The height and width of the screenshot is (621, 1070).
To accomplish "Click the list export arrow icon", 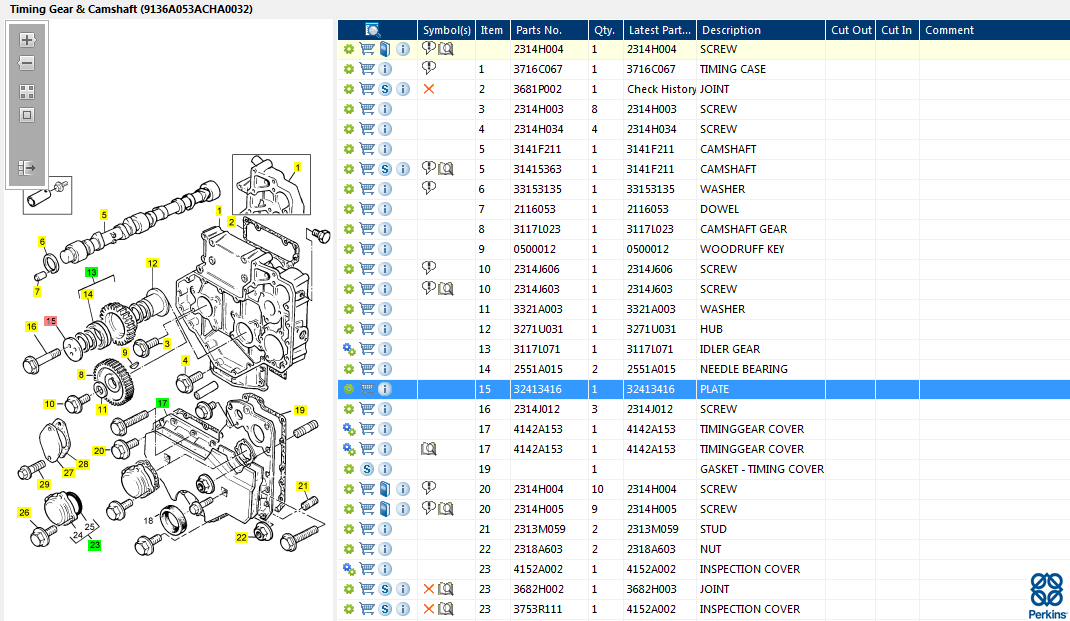I will 27,168.
